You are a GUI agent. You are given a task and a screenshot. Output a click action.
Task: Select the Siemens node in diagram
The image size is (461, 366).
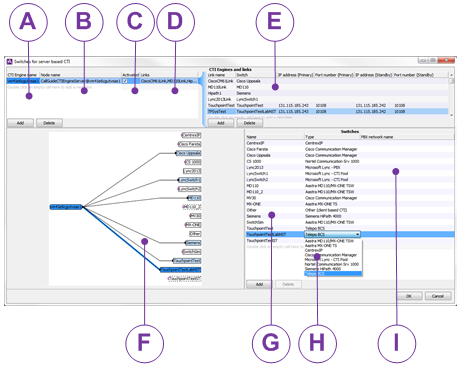point(193,243)
